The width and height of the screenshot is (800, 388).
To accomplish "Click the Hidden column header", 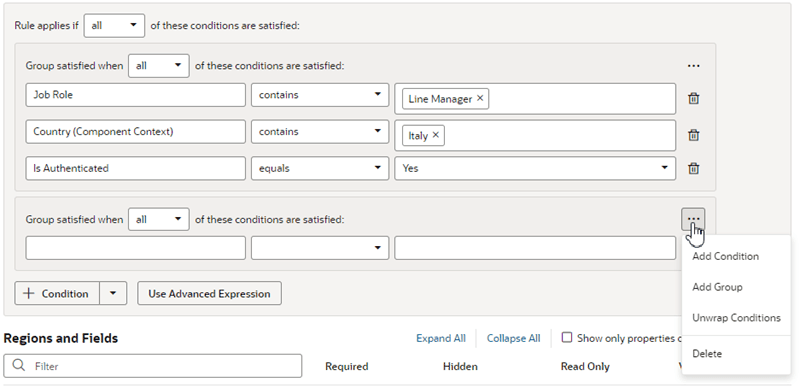I will (x=460, y=367).
